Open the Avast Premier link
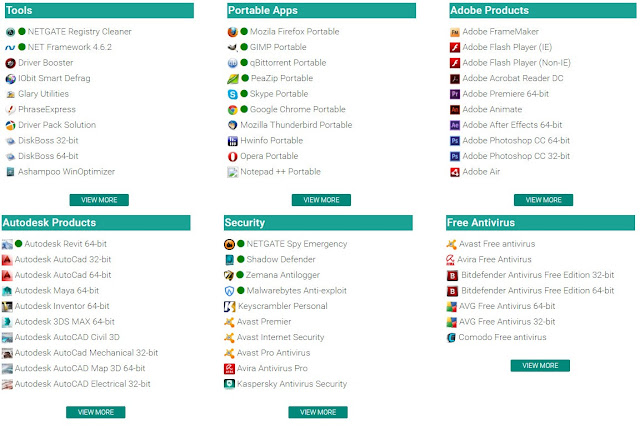Image resolution: width=640 pixels, height=429 pixels. pyautogui.click(x=264, y=322)
